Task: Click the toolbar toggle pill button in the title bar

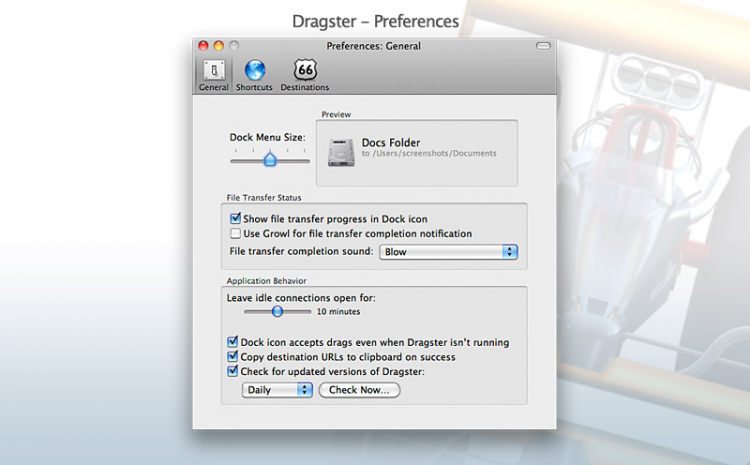Action: pyautogui.click(x=543, y=46)
